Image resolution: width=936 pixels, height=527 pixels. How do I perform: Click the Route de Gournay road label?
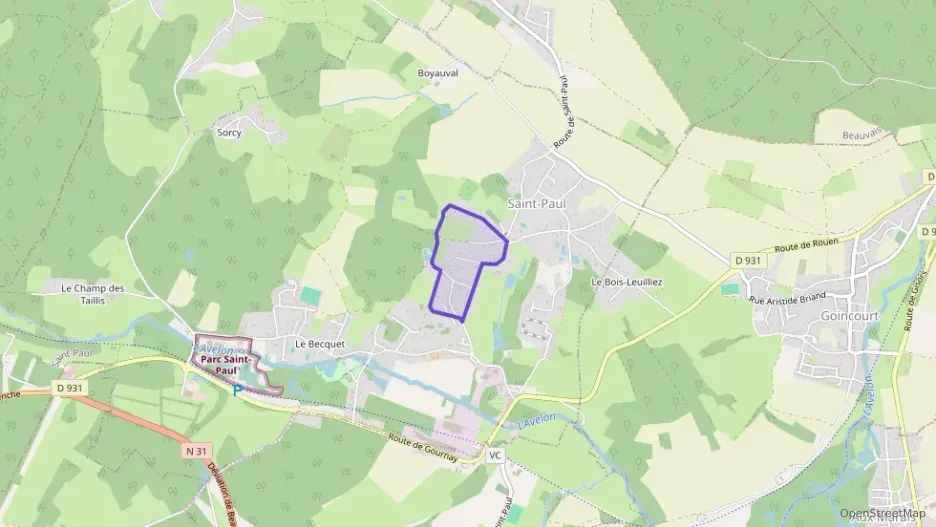coord(423,448)
